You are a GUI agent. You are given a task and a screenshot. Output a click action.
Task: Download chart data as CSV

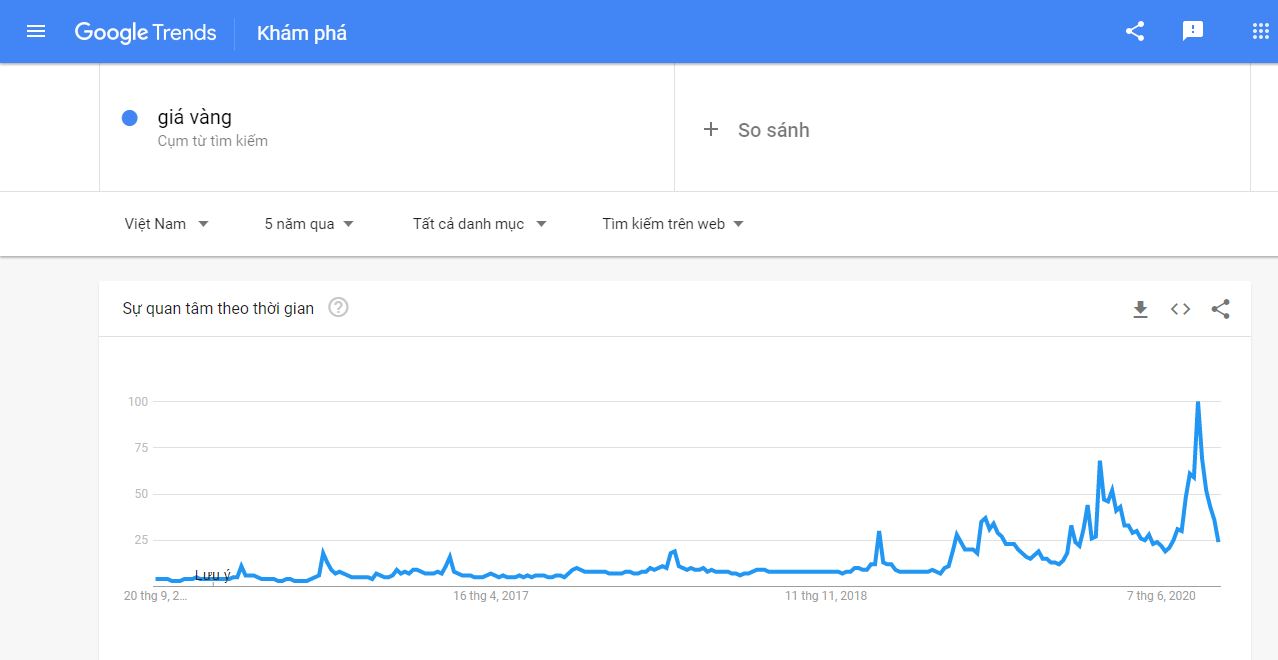1140,309
